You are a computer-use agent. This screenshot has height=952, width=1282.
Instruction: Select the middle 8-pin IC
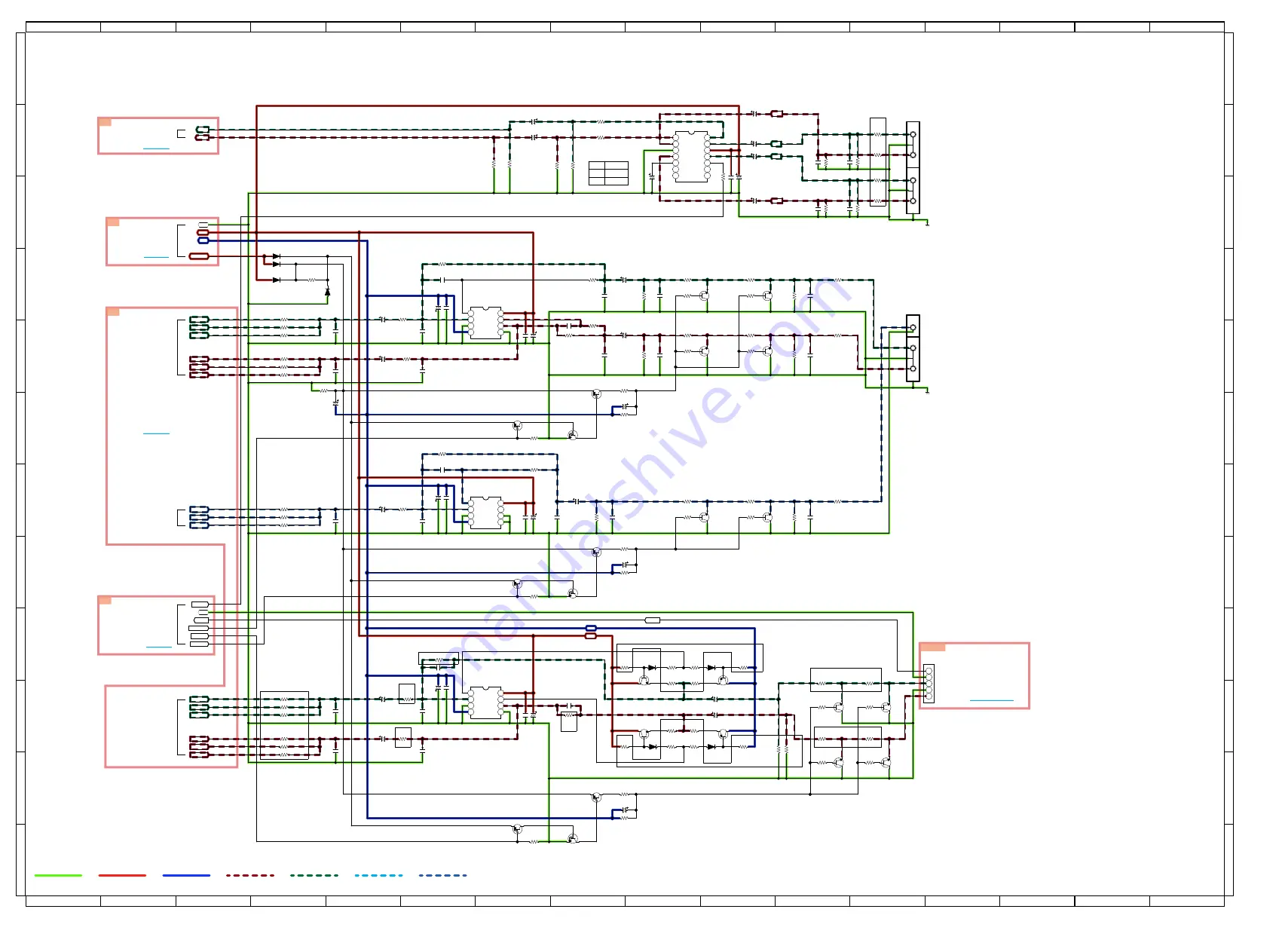point(485,513)
